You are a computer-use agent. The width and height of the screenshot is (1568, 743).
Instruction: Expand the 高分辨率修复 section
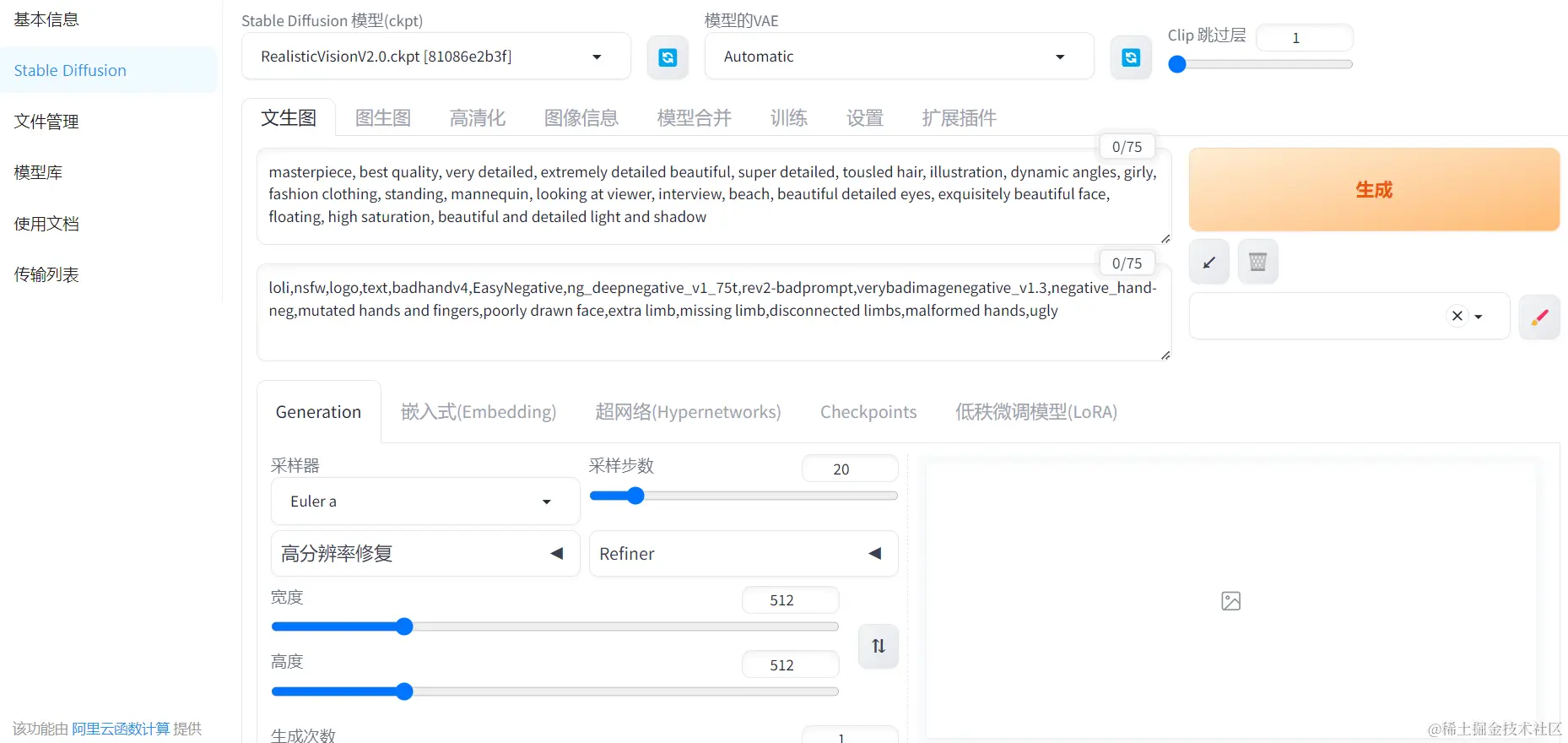click(x=425, y=554)
